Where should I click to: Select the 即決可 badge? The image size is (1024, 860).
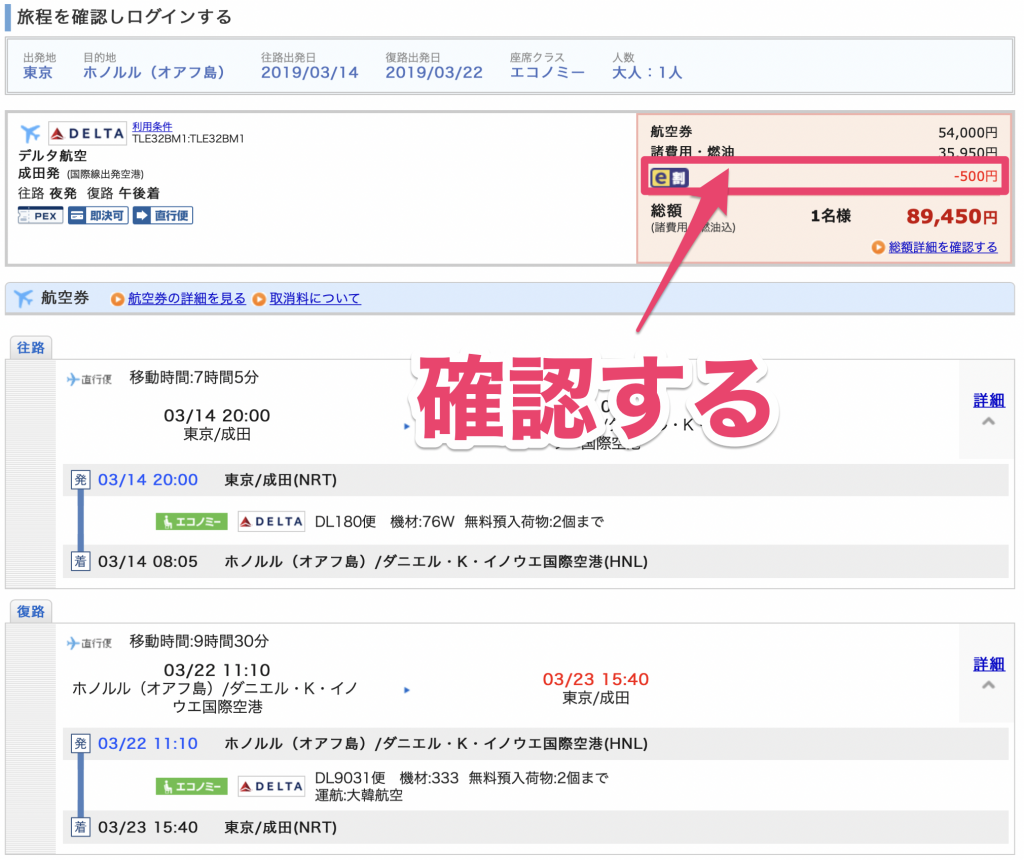[100, 216]
